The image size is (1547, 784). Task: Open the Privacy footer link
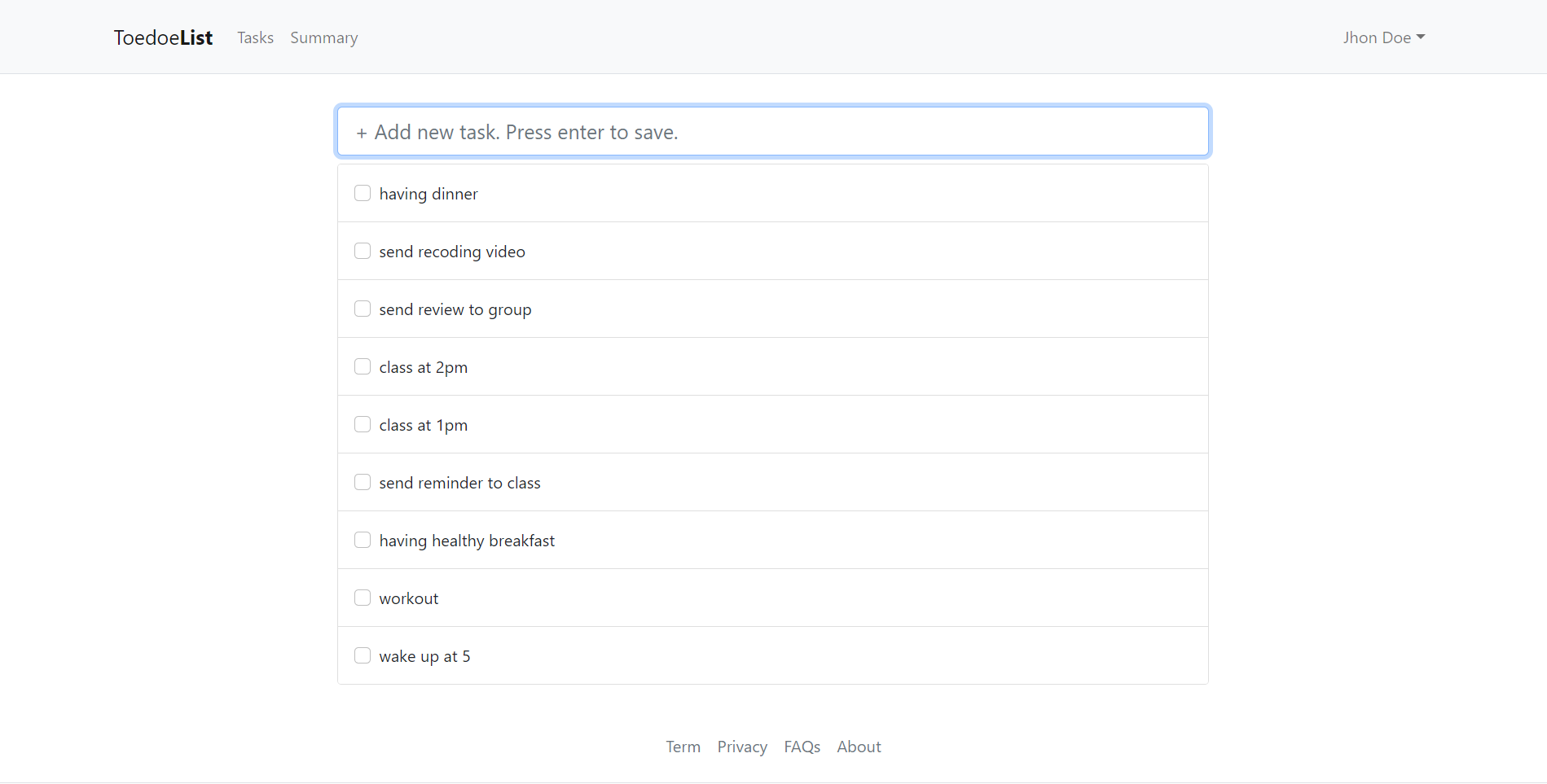coord(741,747)
